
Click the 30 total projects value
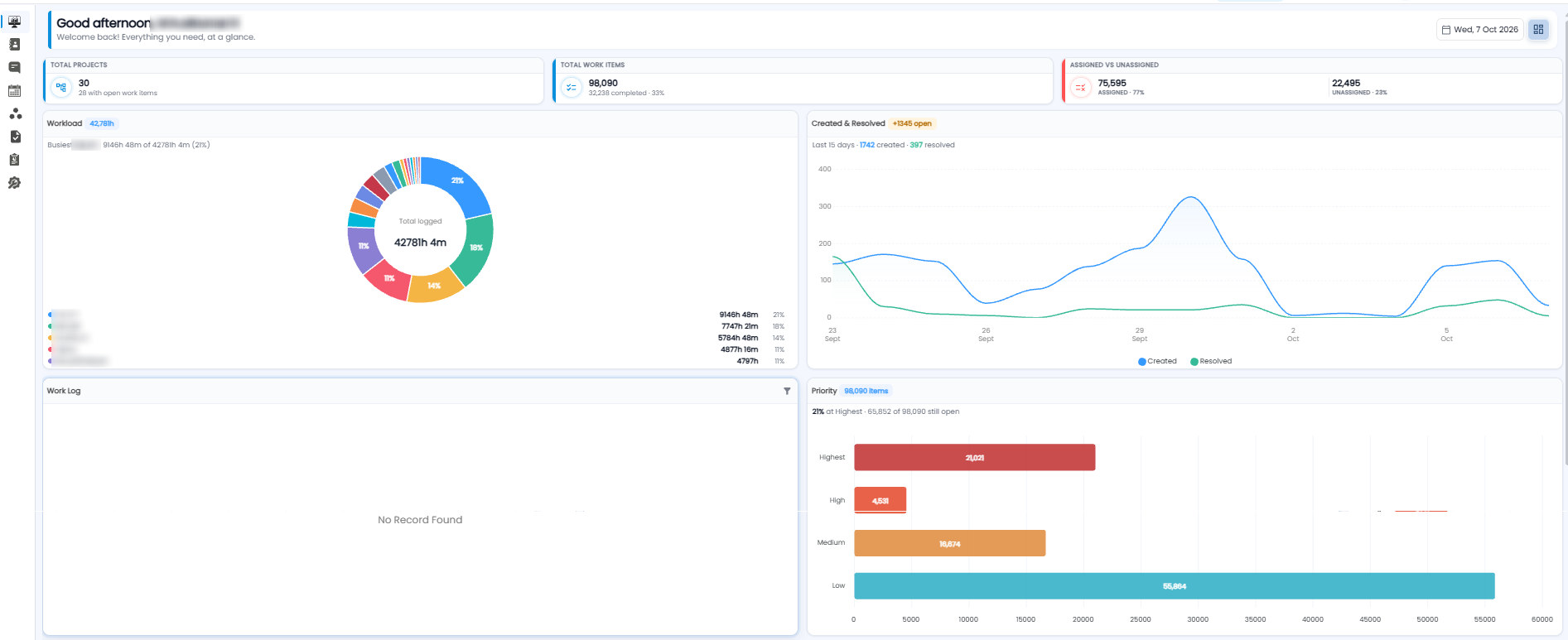tap(84, 83)
